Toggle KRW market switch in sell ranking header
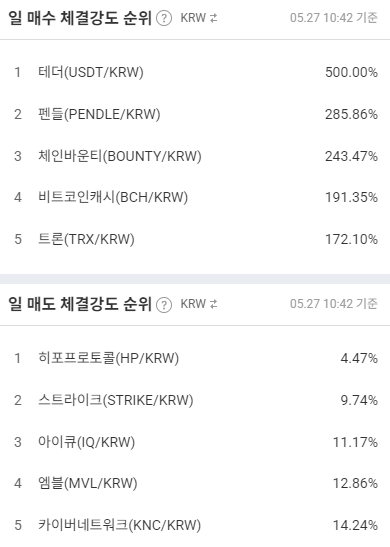 [x=199, y=304]
